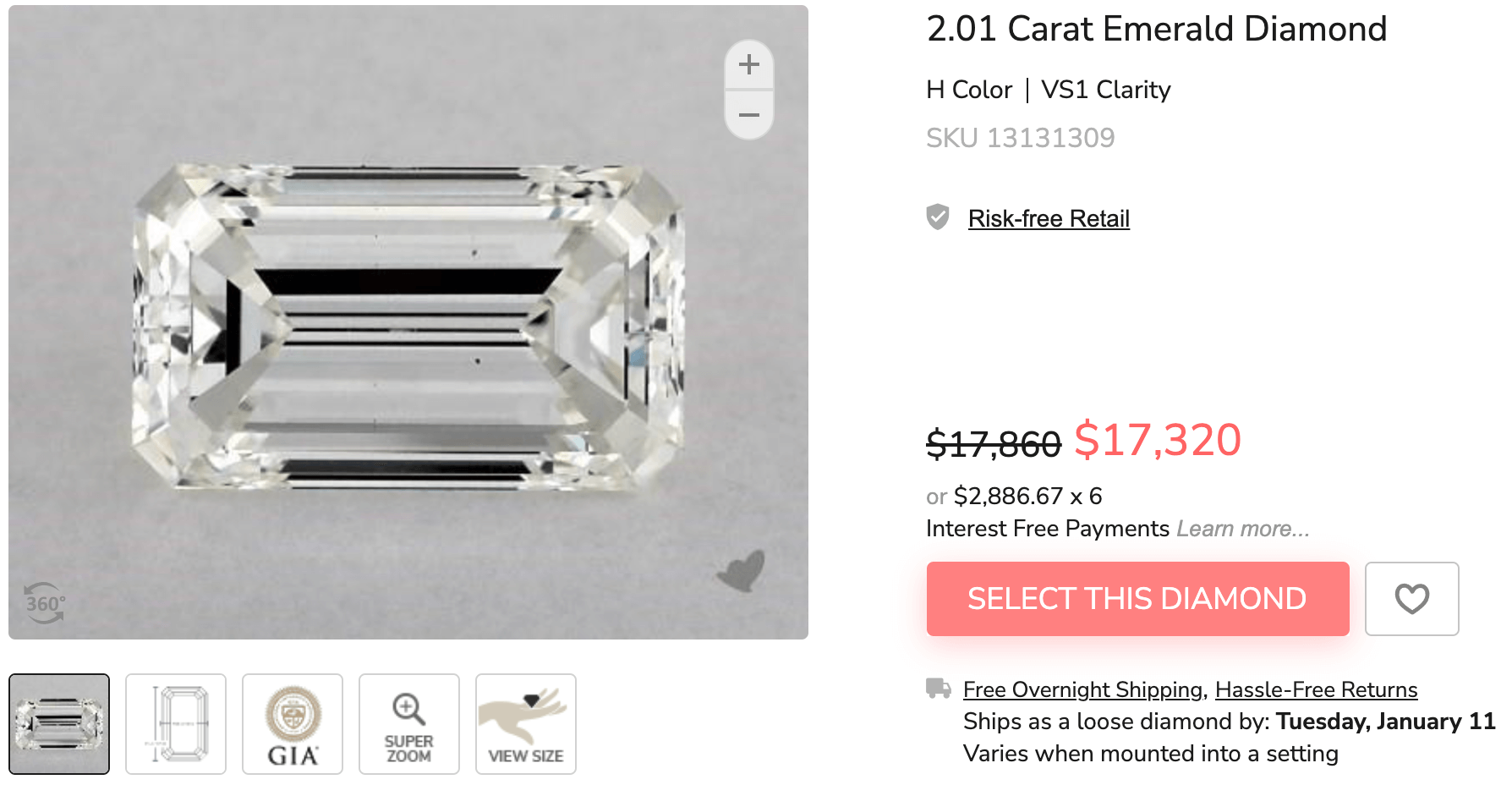Click the 2.01 Carat Emerald Diamond title
The height and width of the screenshot is (785, 1512).
[x=1156, y=28]
